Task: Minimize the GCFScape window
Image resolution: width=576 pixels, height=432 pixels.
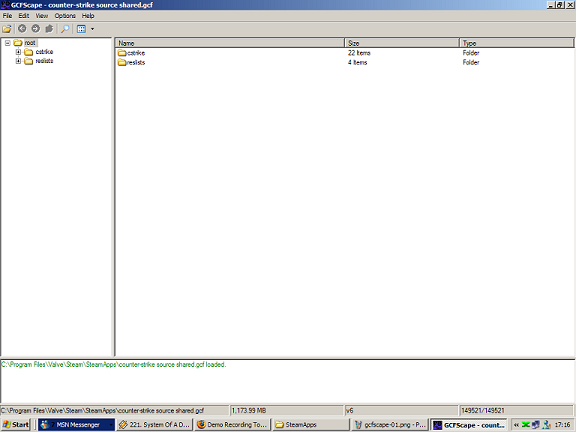Action: pyautogui.click(x=551, y=5)
